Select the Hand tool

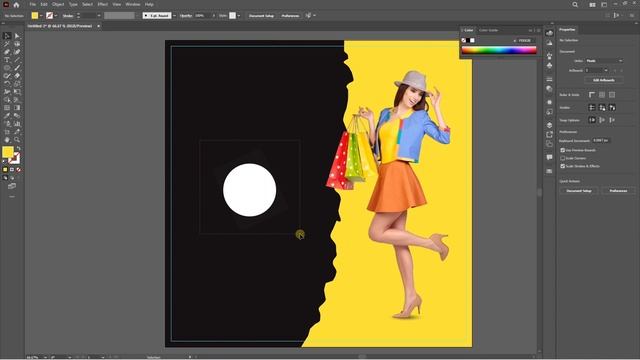point(7,140)
